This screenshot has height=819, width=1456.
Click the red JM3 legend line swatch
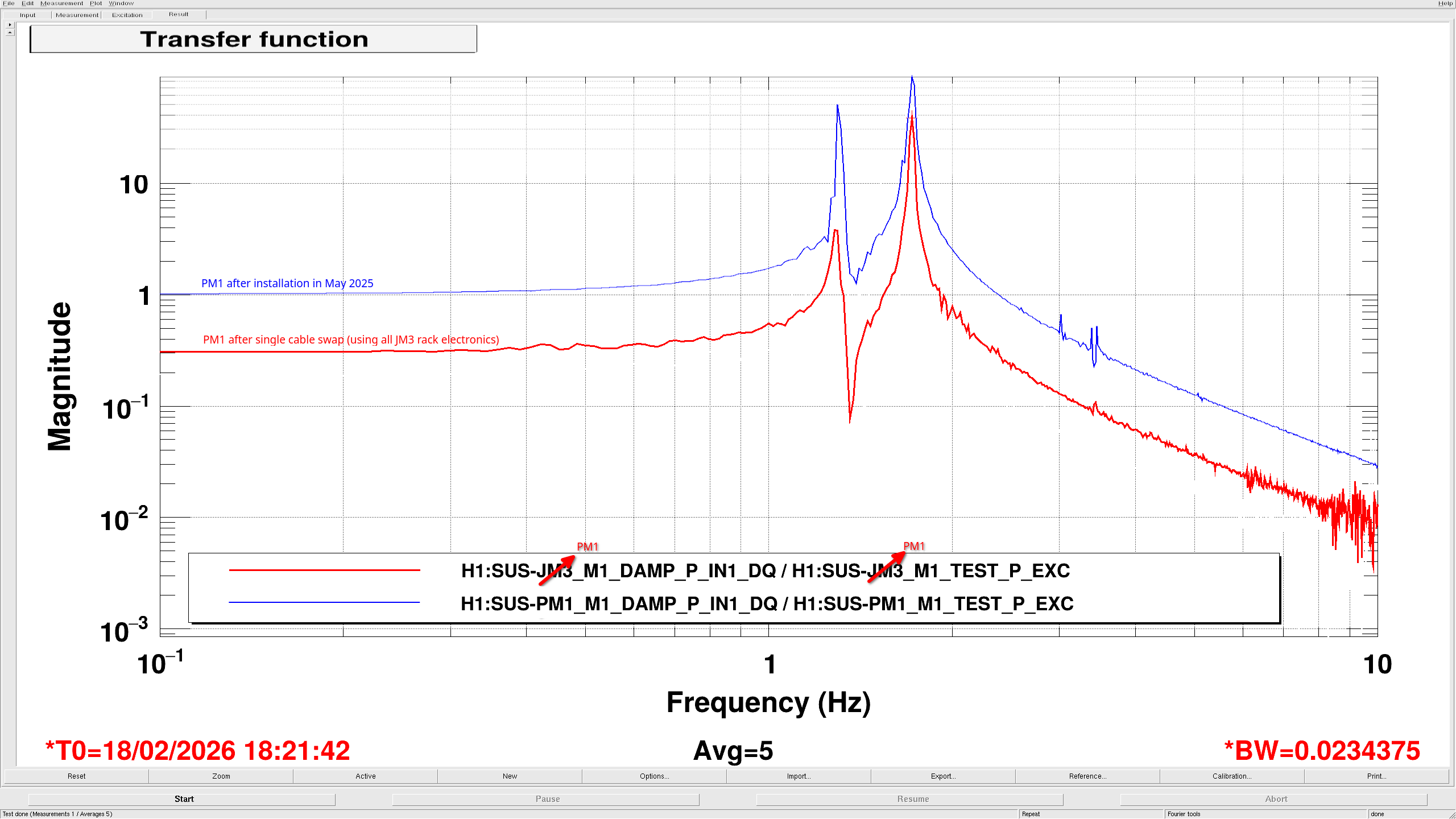click(x=324, y=570)
